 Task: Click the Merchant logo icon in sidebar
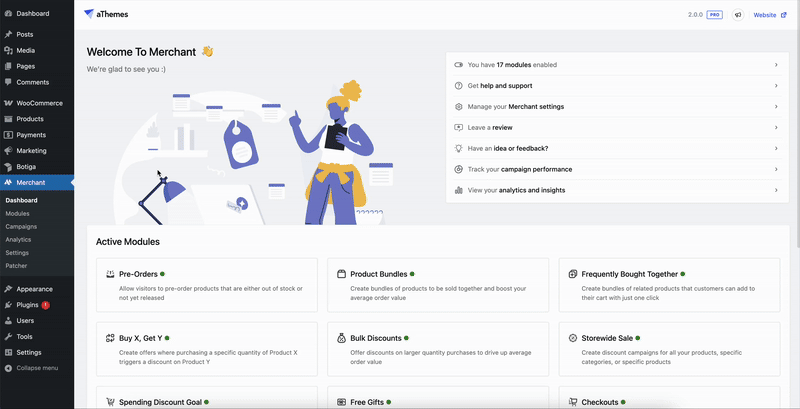coord(8,183)
